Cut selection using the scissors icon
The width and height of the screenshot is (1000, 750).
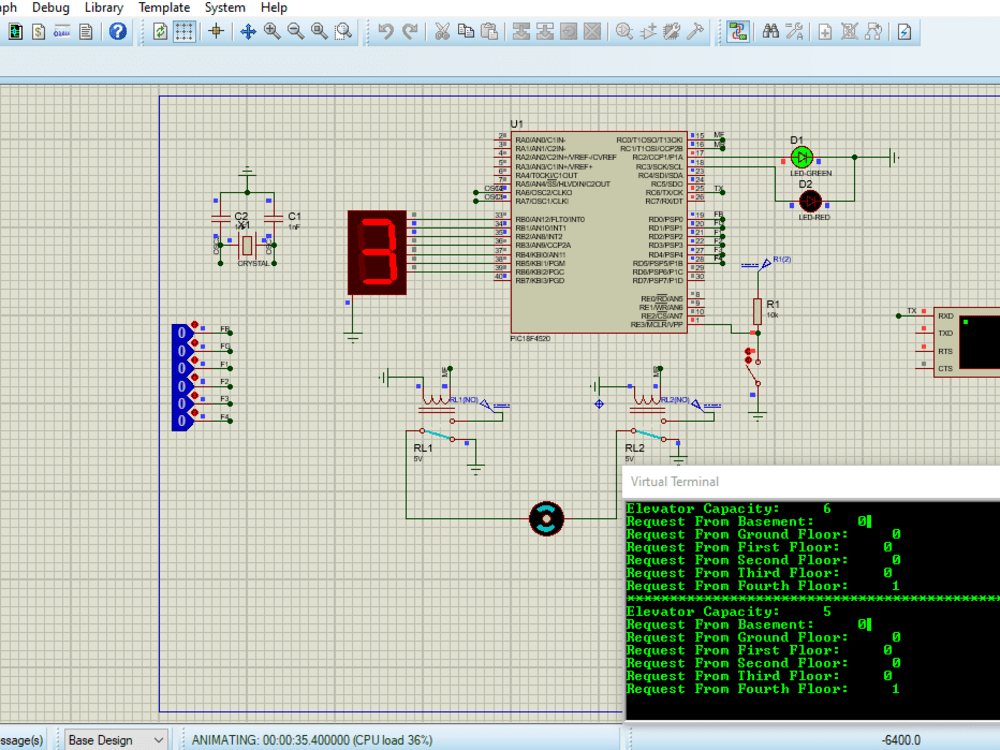click(x=441, y=31)
